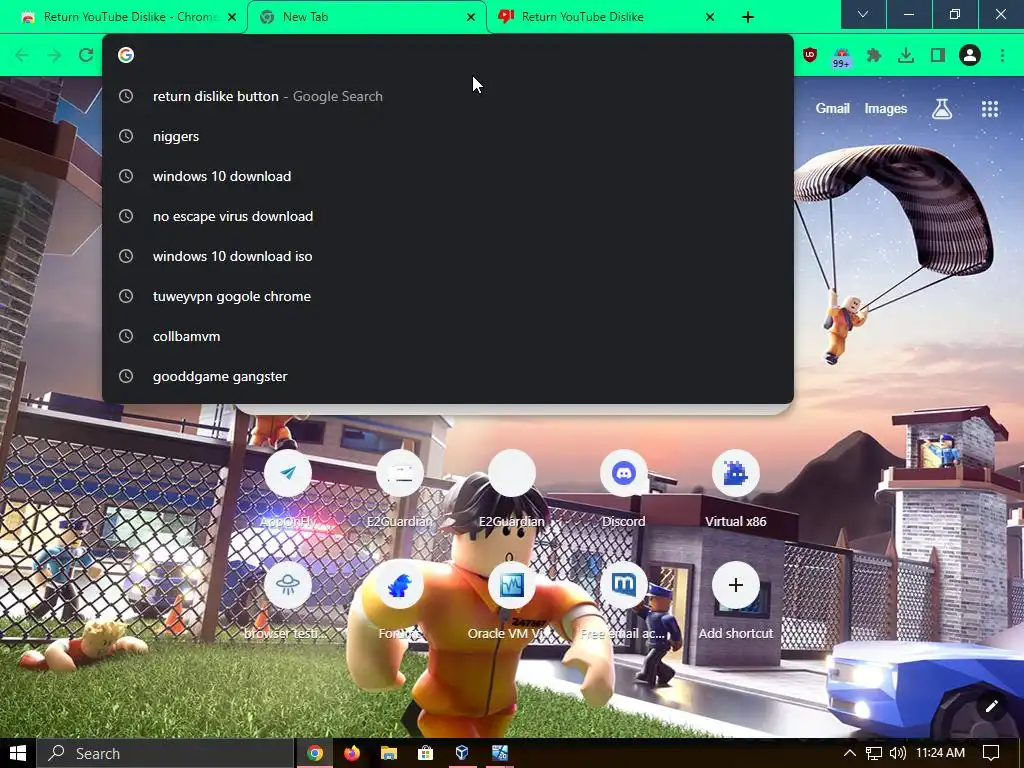Open the notification center icon

coord(991,754)
